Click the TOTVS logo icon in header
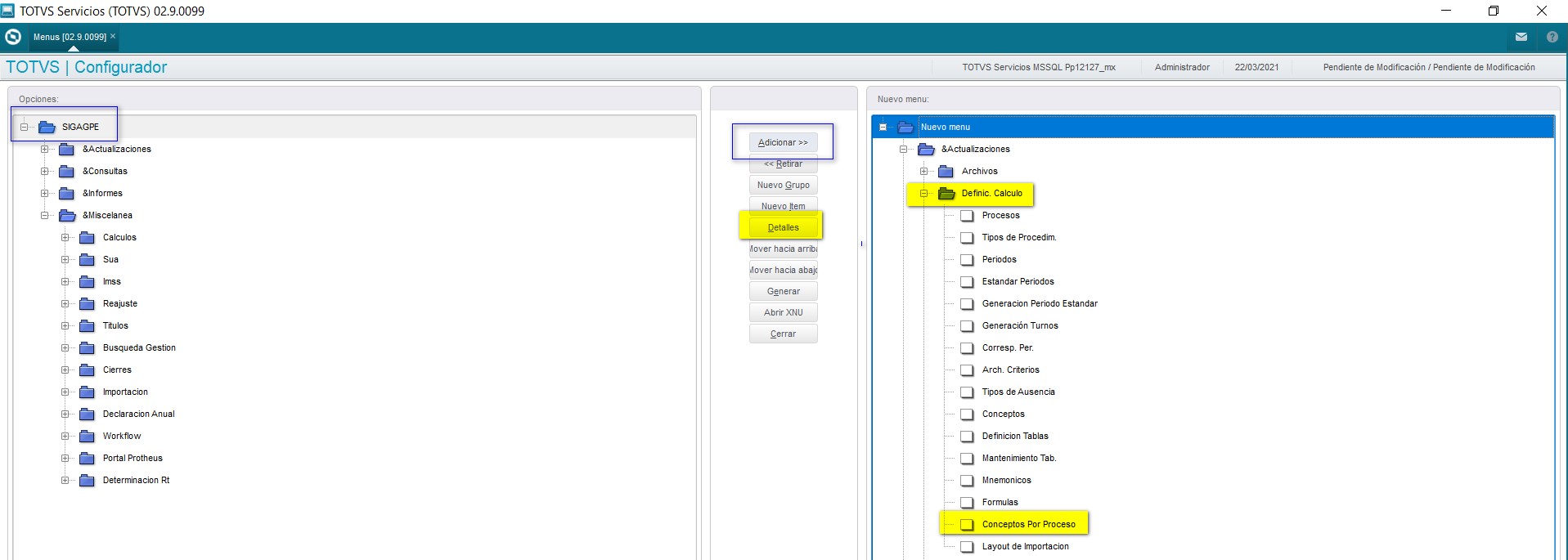 tap(13, 37)
